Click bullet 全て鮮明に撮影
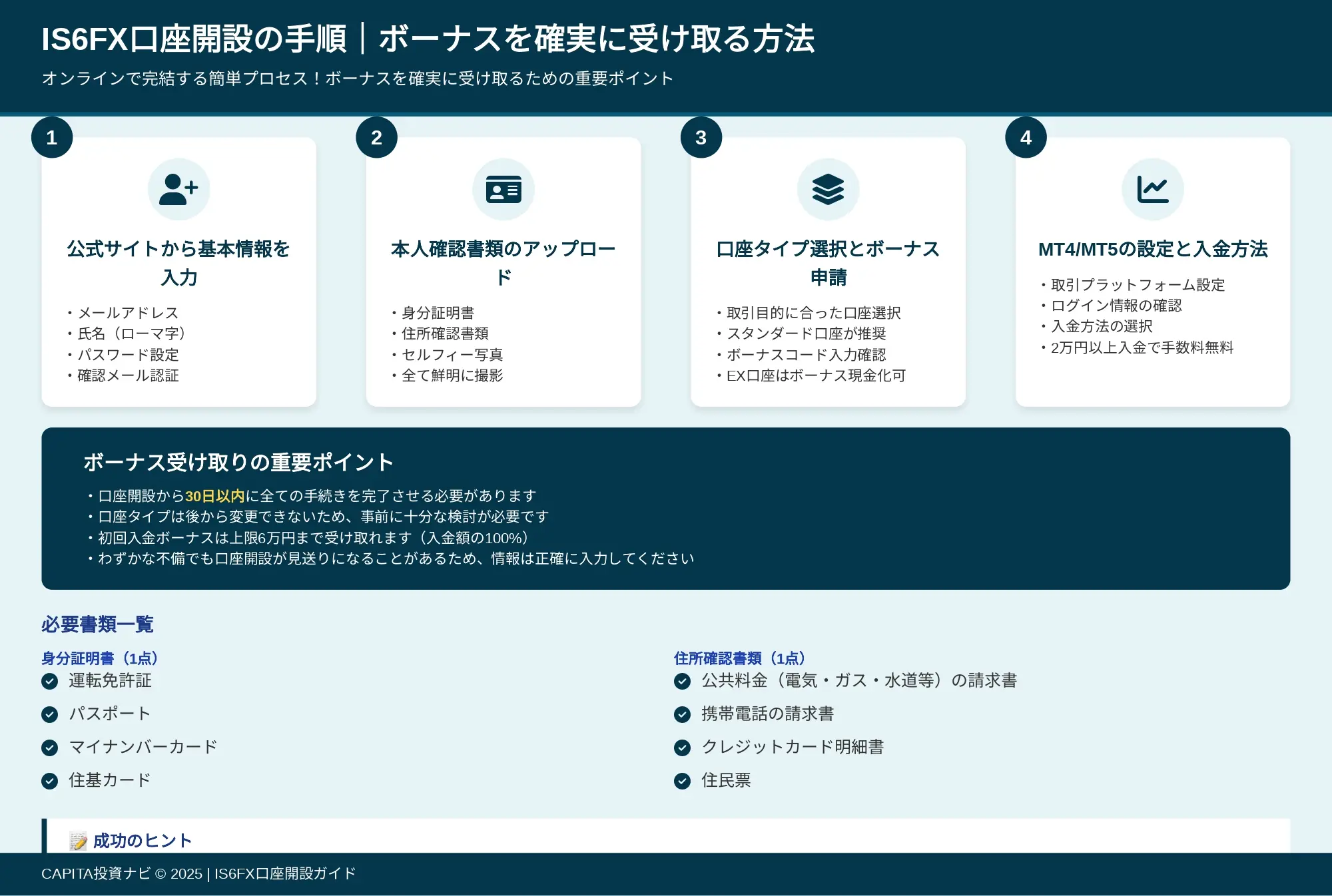 pos(448,375)
